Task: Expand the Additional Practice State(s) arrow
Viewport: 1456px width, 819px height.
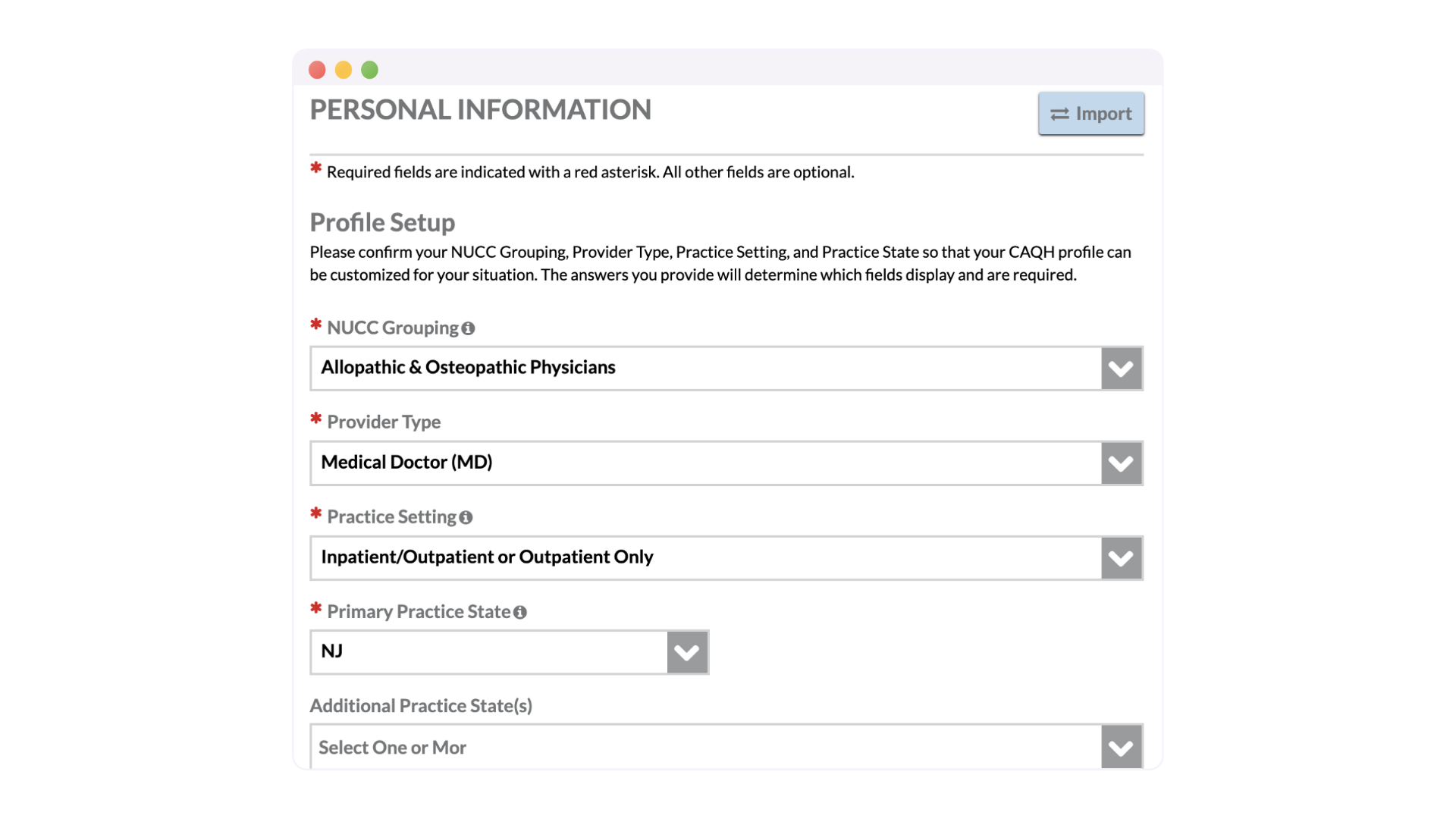Action: click(1121, 747)
